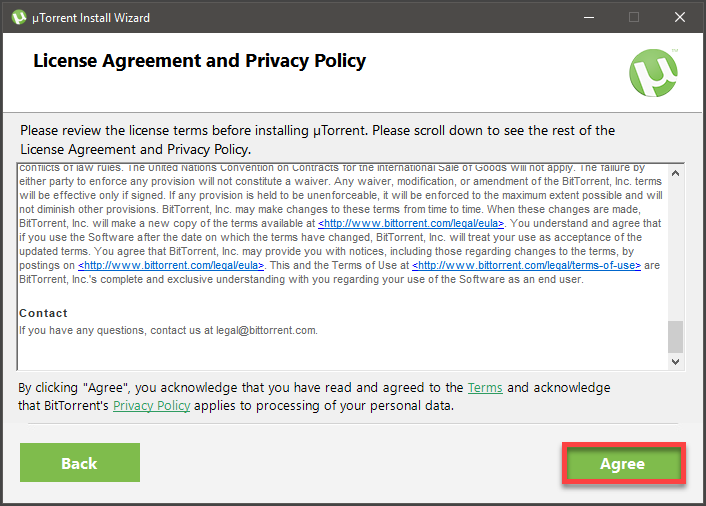Open the eula link after "postings on"
706x506 pixels.
(x=171, y=265)
